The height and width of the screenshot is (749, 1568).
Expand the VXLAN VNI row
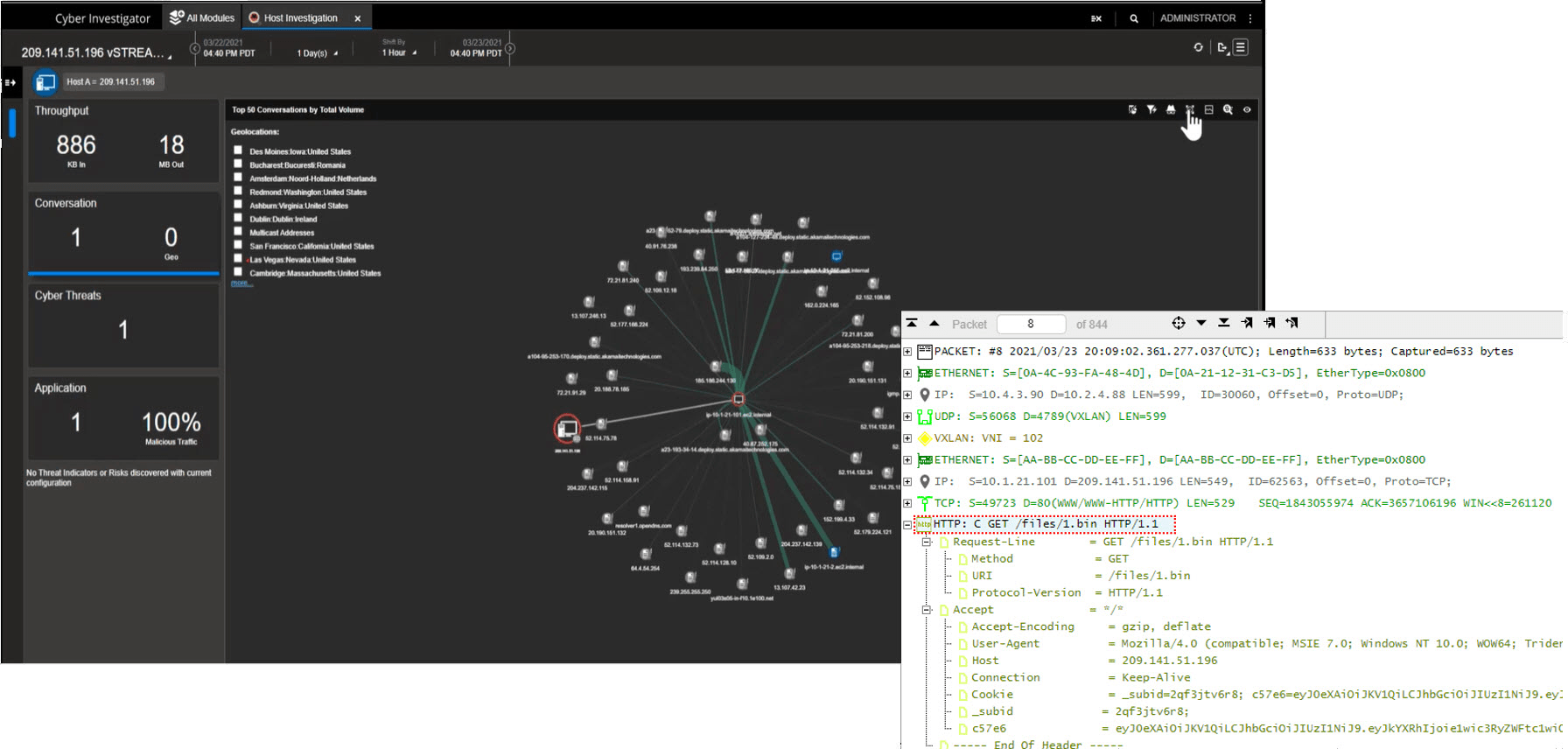point(907,438)
